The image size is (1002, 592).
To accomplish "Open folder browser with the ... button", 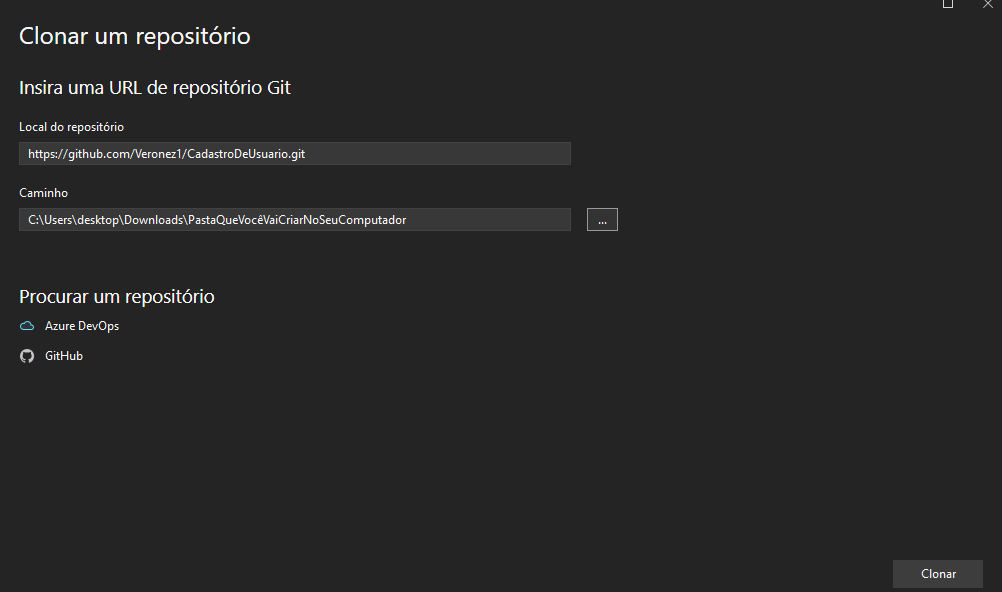I will 602,220.
